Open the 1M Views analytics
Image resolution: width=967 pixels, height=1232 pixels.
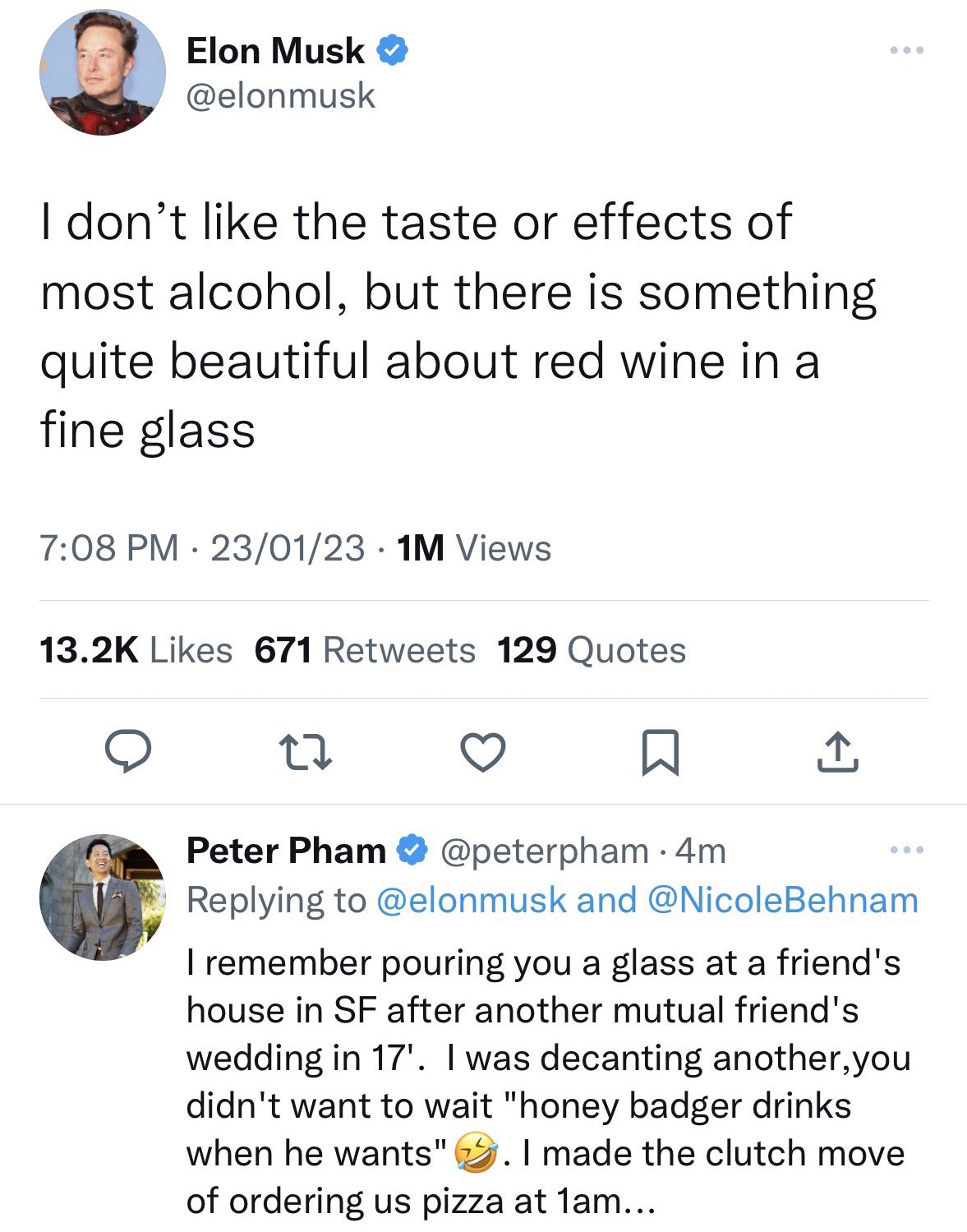pos(473,548)
